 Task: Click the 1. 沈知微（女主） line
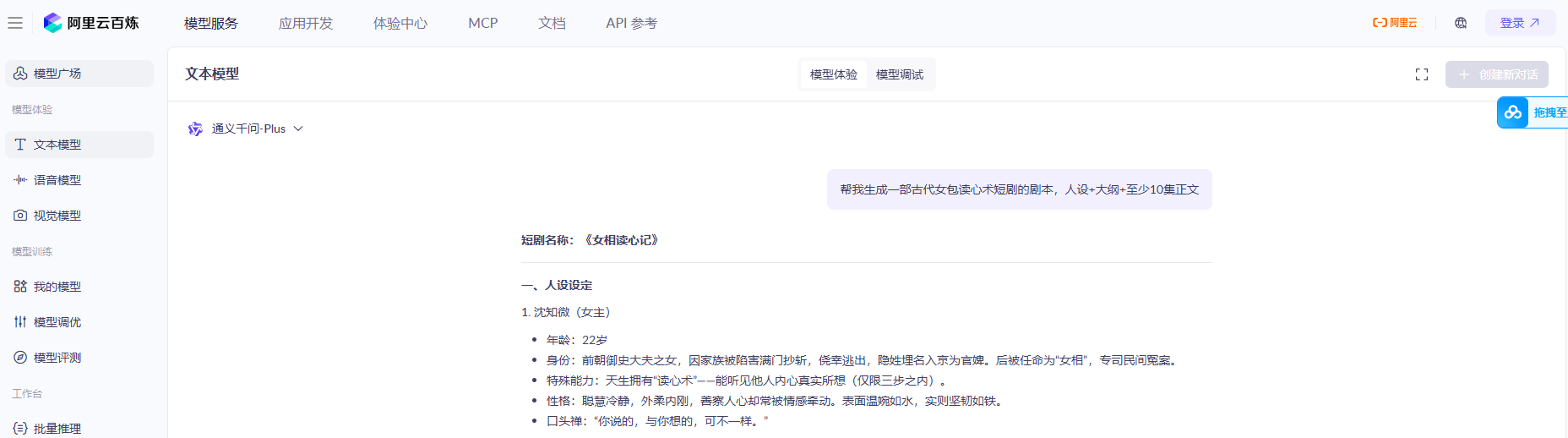click(x=566, y=312)
